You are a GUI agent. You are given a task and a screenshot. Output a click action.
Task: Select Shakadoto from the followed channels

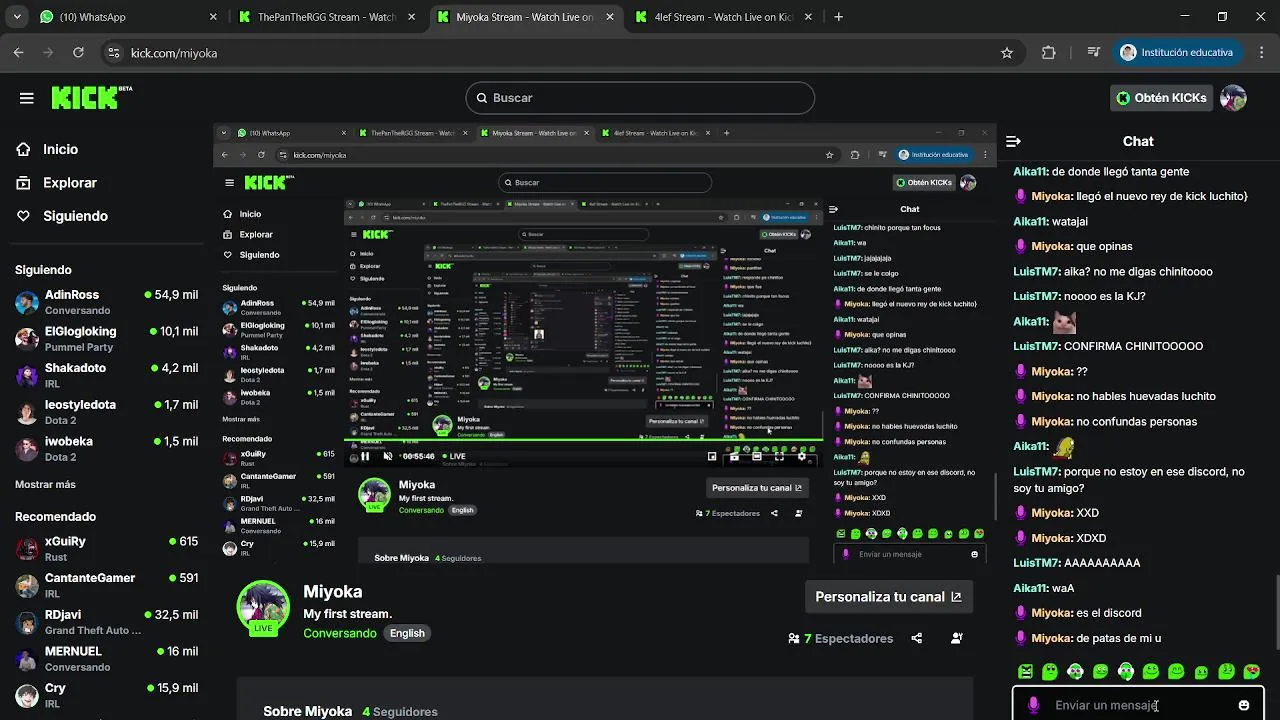tap(106, 375)
